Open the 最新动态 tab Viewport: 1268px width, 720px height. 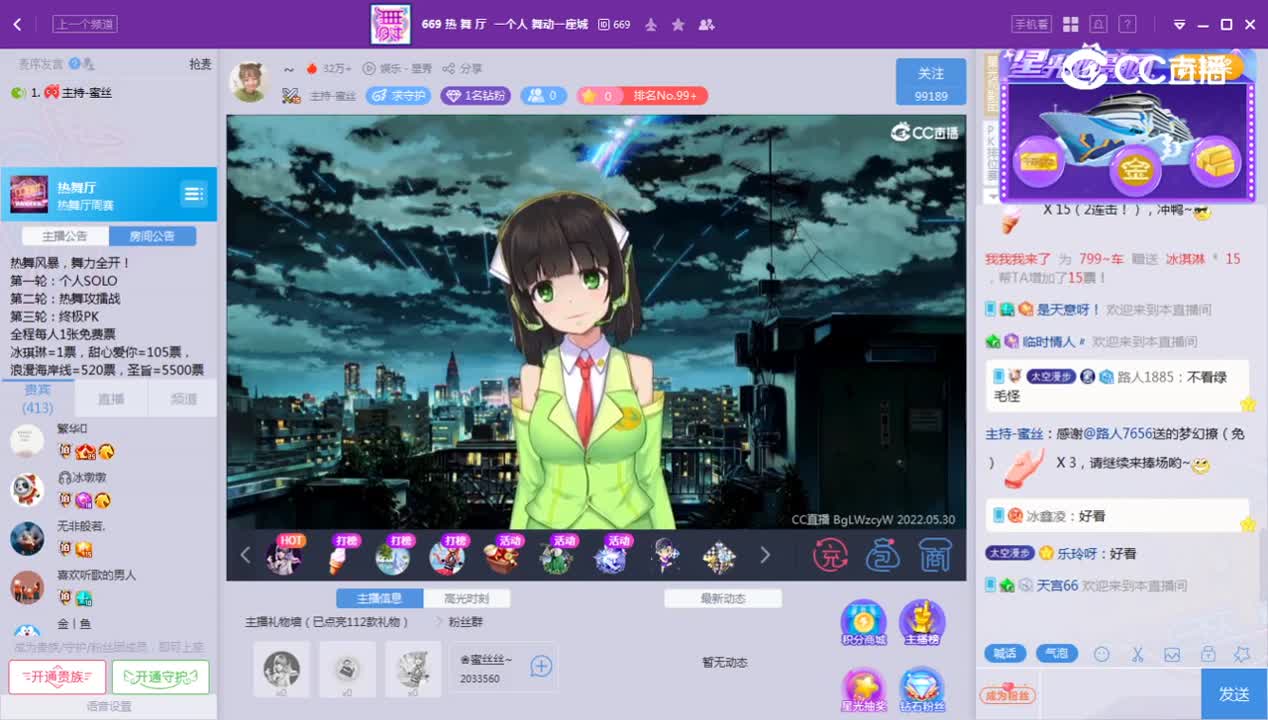[x=723, y=598]
